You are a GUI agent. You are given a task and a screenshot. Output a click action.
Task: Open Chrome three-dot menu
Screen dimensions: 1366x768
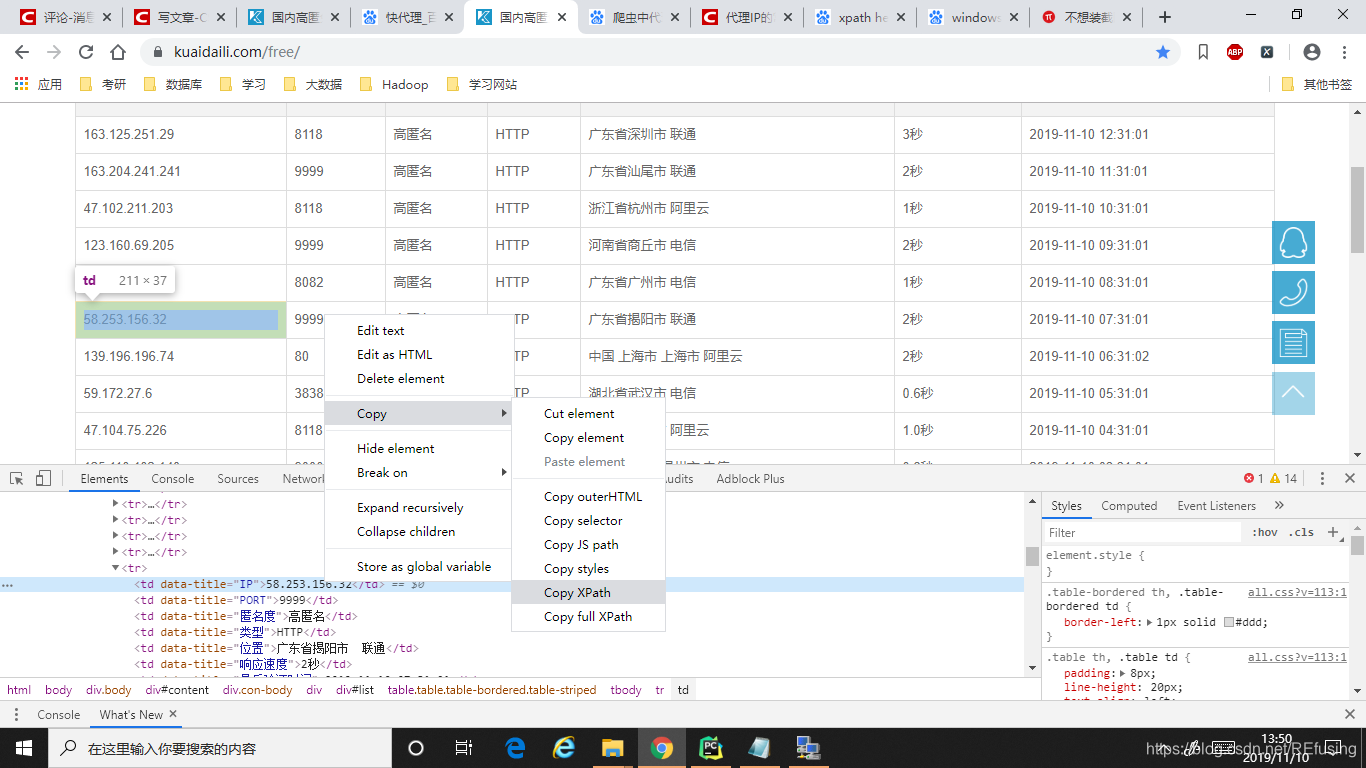(x=1343, y=52)
